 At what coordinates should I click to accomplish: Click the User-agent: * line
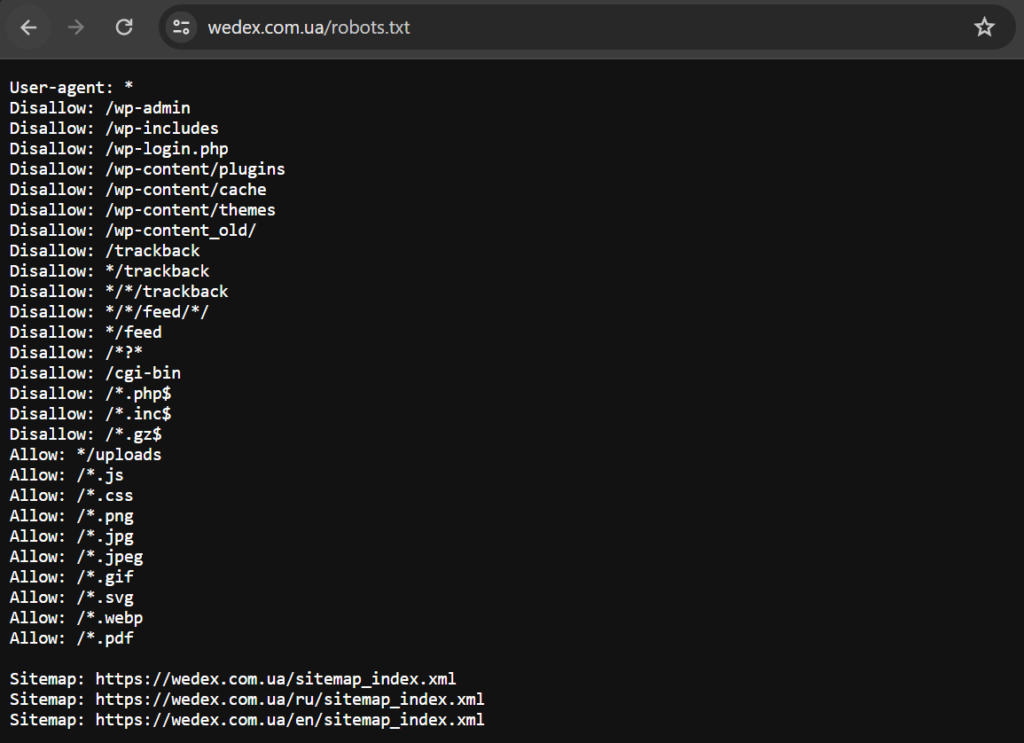[71, 87]
